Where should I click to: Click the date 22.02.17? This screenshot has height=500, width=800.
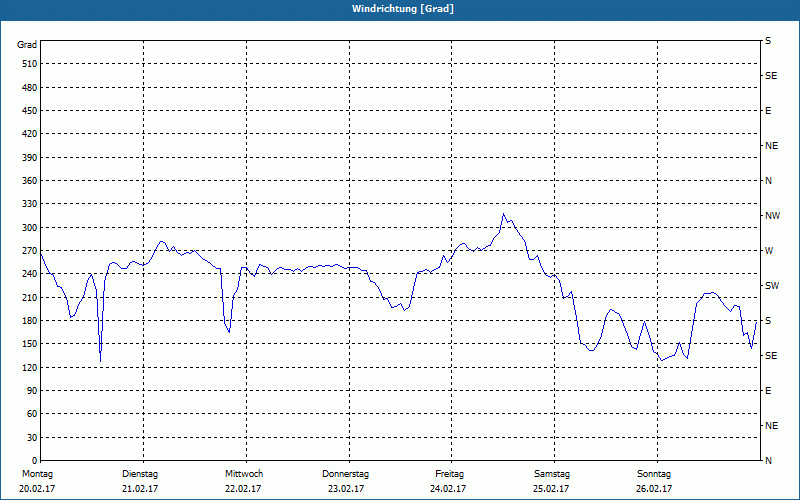[x=243, y=489]
